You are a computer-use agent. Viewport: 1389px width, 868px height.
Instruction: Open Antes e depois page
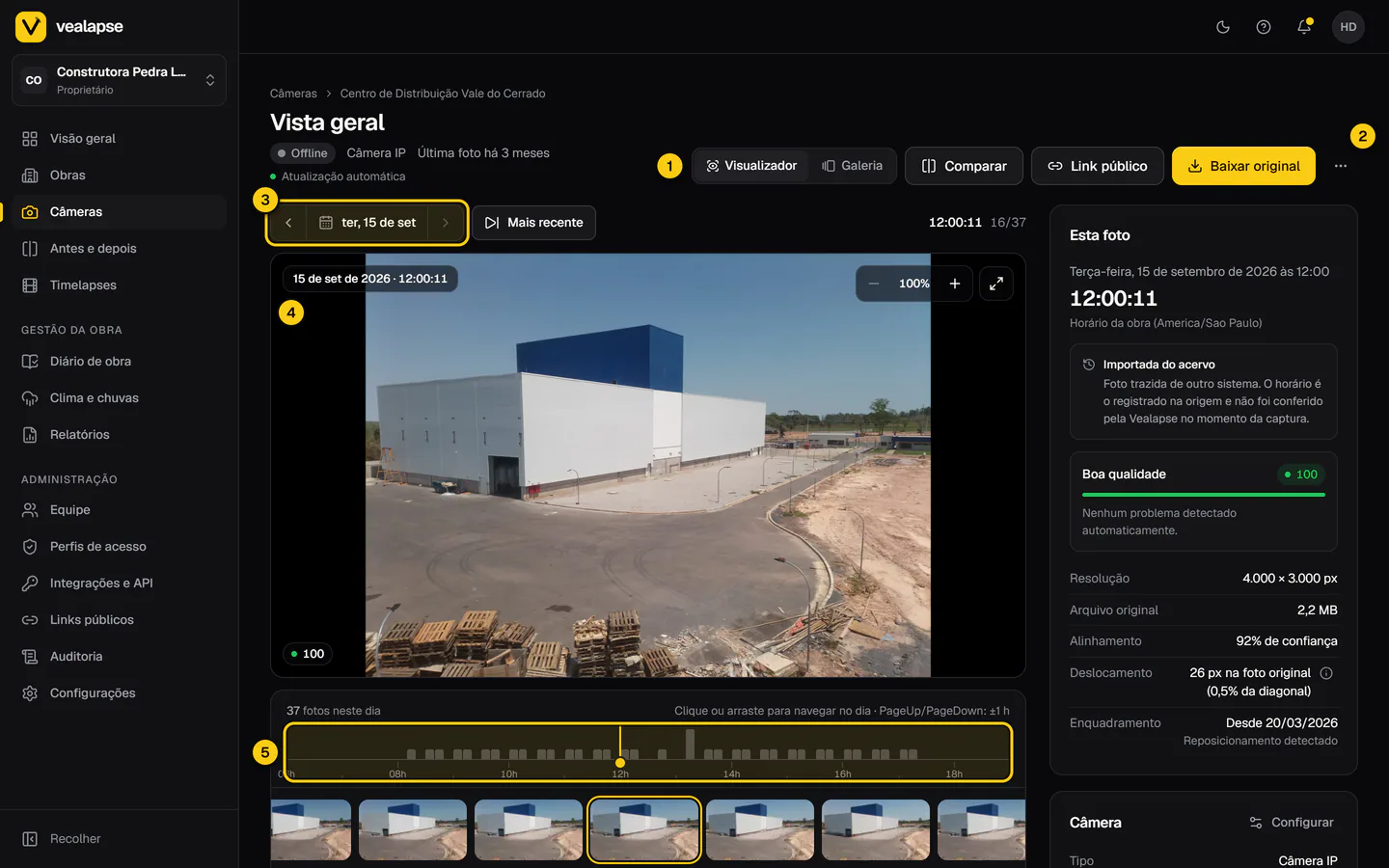pos(120,249)
